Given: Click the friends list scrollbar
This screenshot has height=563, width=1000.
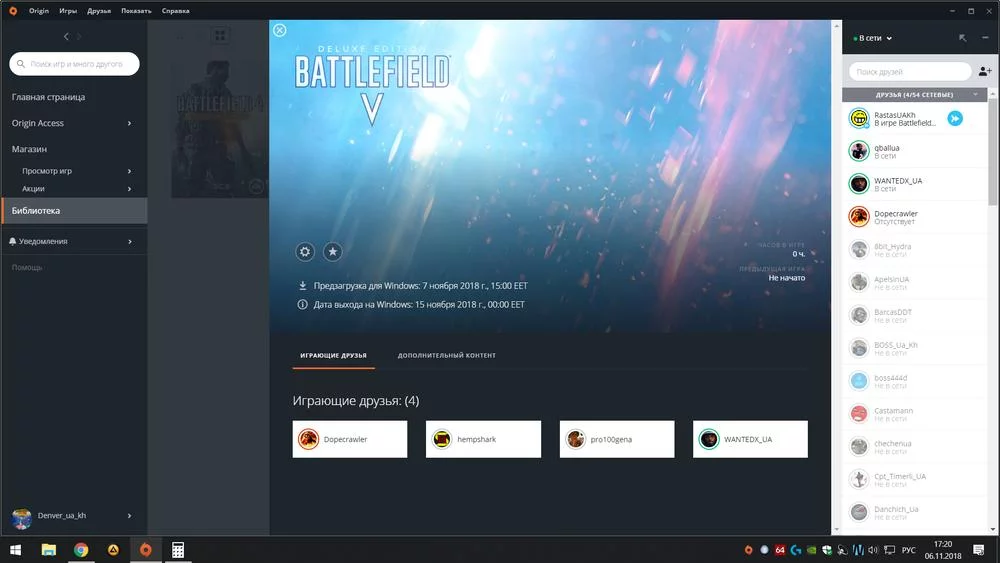Looking at the screenshot, I should point(992,152).
